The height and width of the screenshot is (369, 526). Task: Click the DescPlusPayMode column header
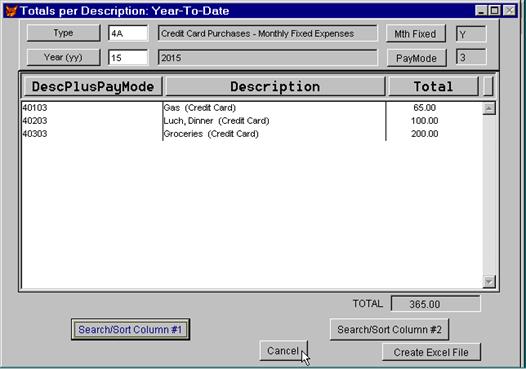(93, 87)
